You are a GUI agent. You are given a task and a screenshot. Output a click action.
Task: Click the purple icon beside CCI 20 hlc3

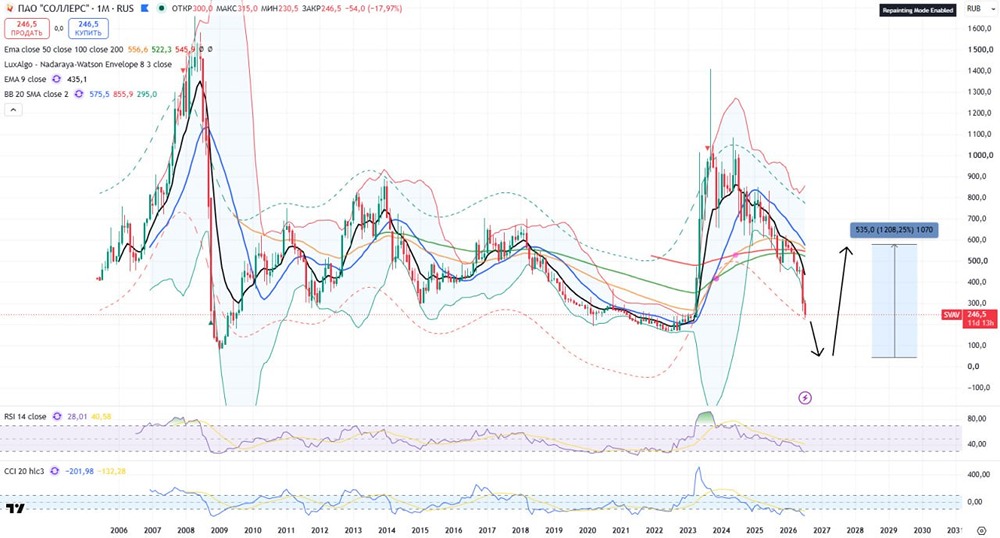coord(55,471)
